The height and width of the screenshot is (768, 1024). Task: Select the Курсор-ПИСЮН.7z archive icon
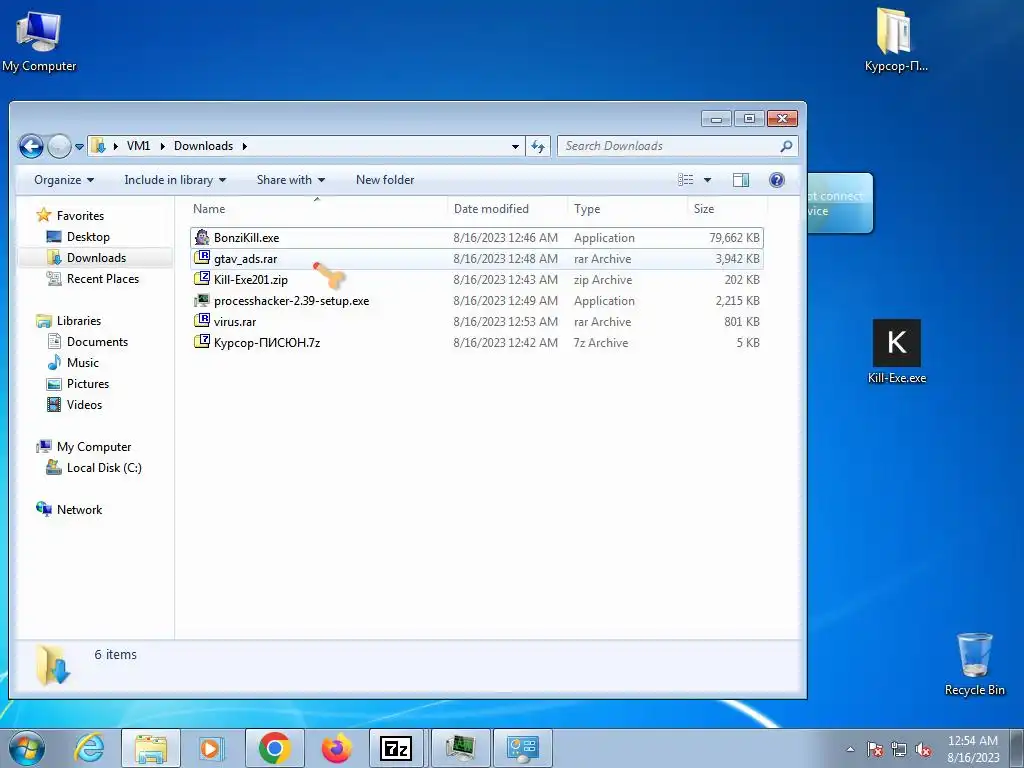point(202,342)
